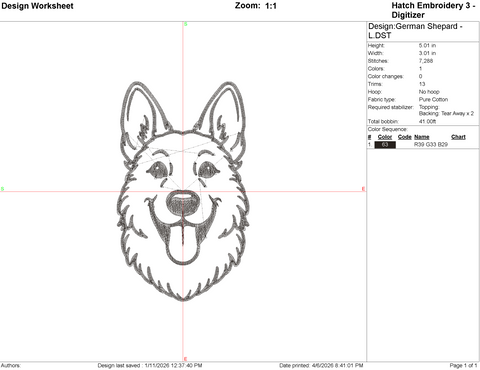Click the Height label
The image size is (480, 370).
pos(376,45)
